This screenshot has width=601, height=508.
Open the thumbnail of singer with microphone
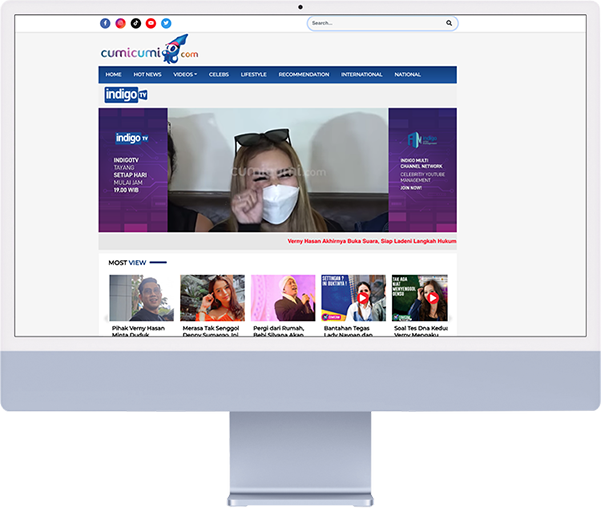click(x=283, y=298)
